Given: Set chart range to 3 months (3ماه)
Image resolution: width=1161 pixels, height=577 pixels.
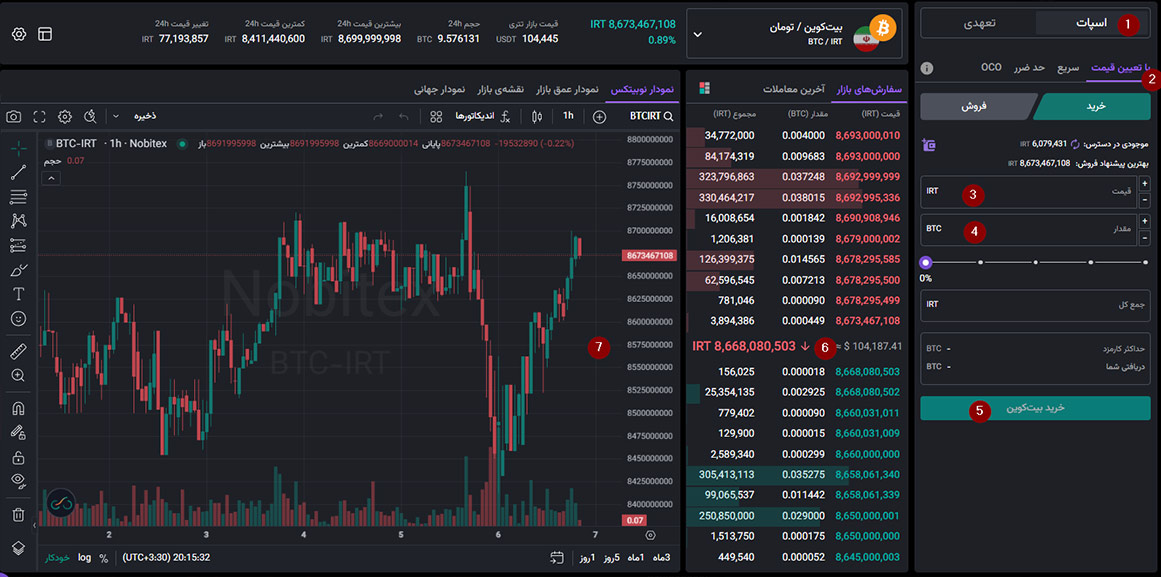Looking at the screenshot, I should pos(663,557).
